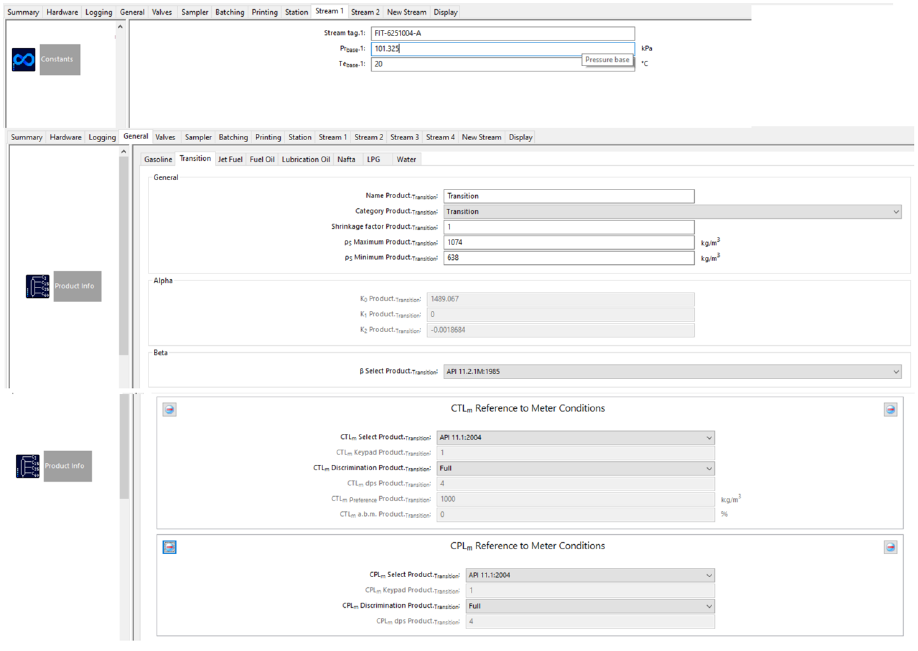Viewport: 918px width, 651px height.
Task: Open CTLm Select Product dropdown
Action: (x=576, y=437)
